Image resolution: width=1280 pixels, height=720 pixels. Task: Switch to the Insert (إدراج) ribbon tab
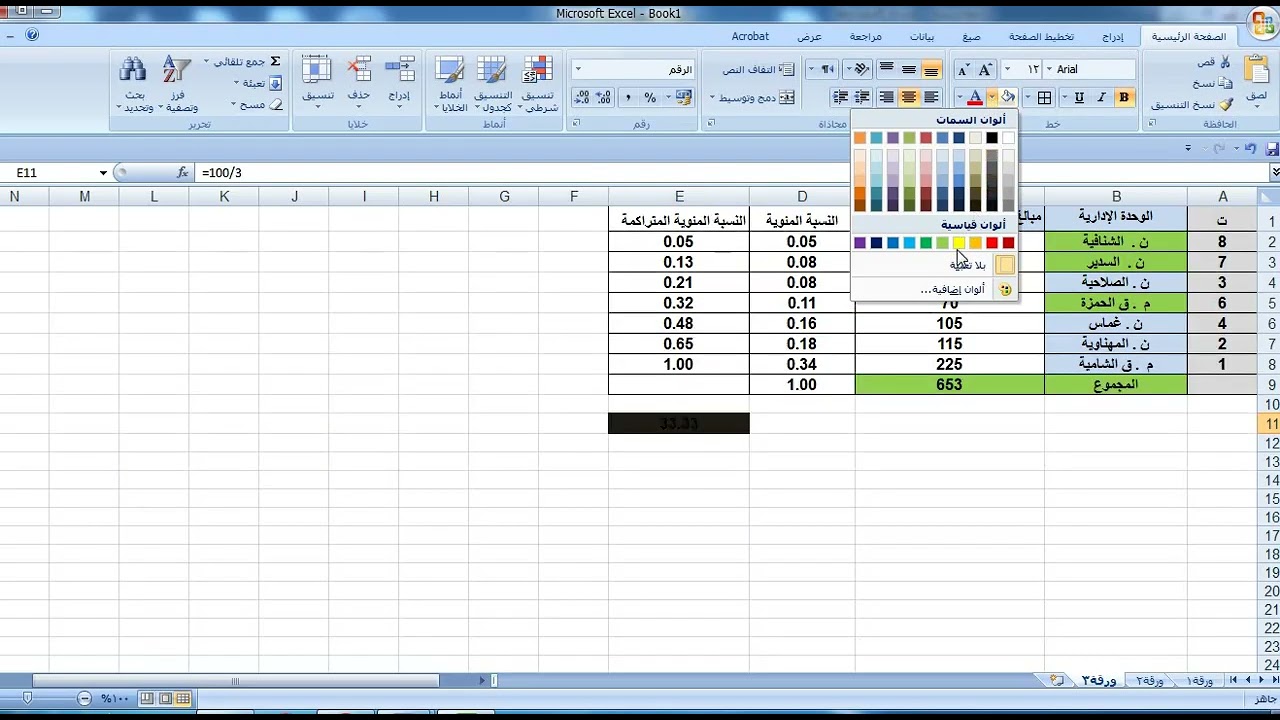(x=1112, y=37)
